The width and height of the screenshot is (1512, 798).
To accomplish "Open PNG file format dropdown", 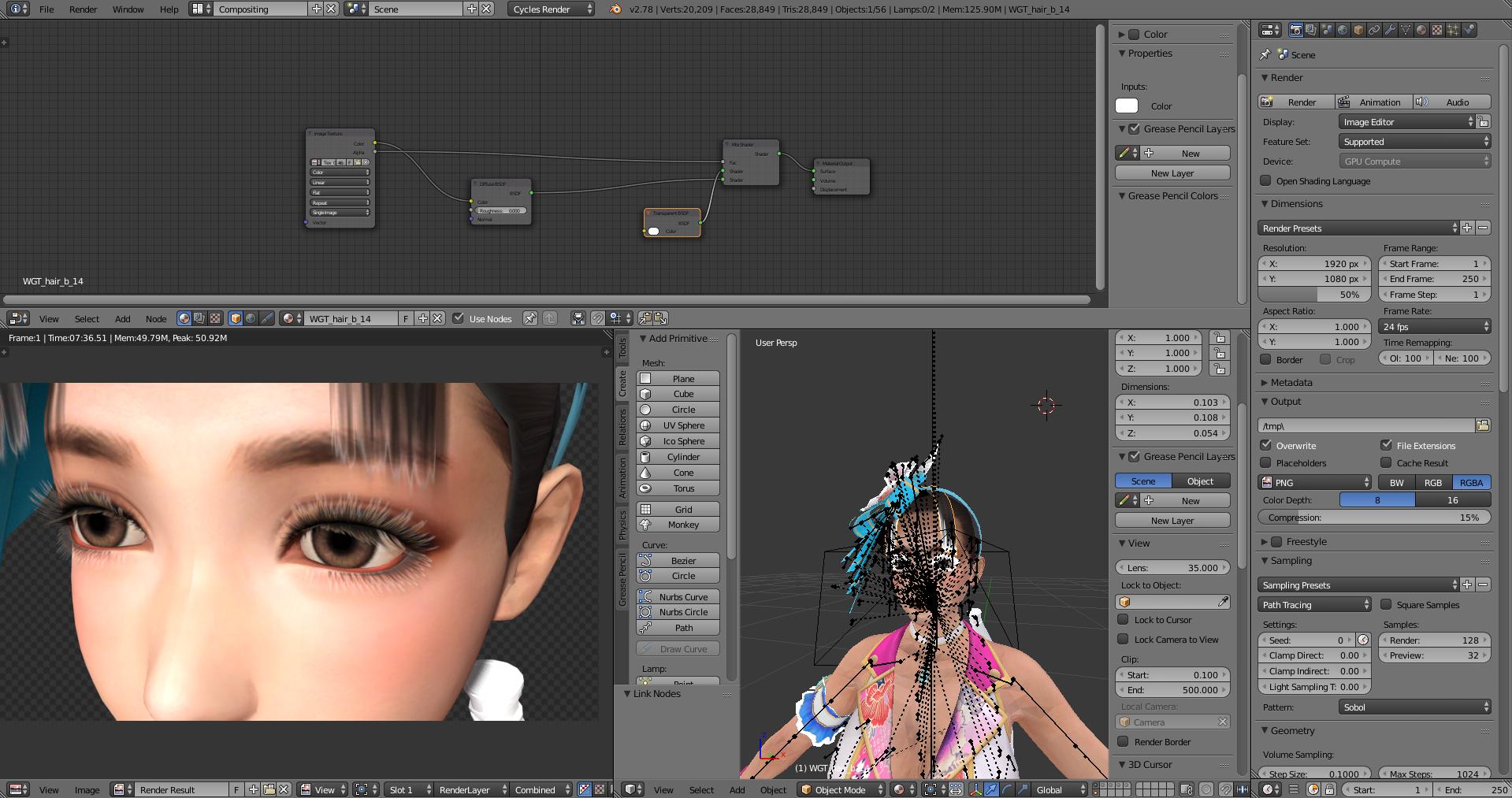I will [1315, 482].
